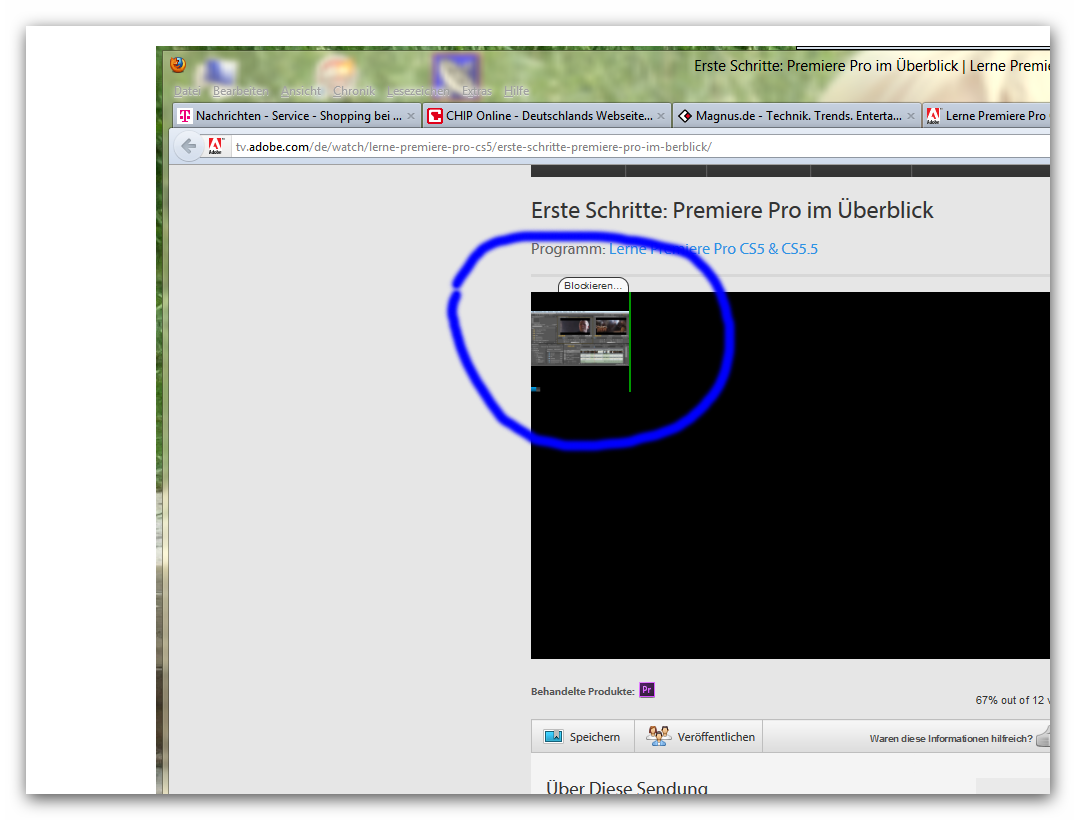Focus the tv.adobe.com URL address field
1076x820 pixels.
(x=641, y=147)
